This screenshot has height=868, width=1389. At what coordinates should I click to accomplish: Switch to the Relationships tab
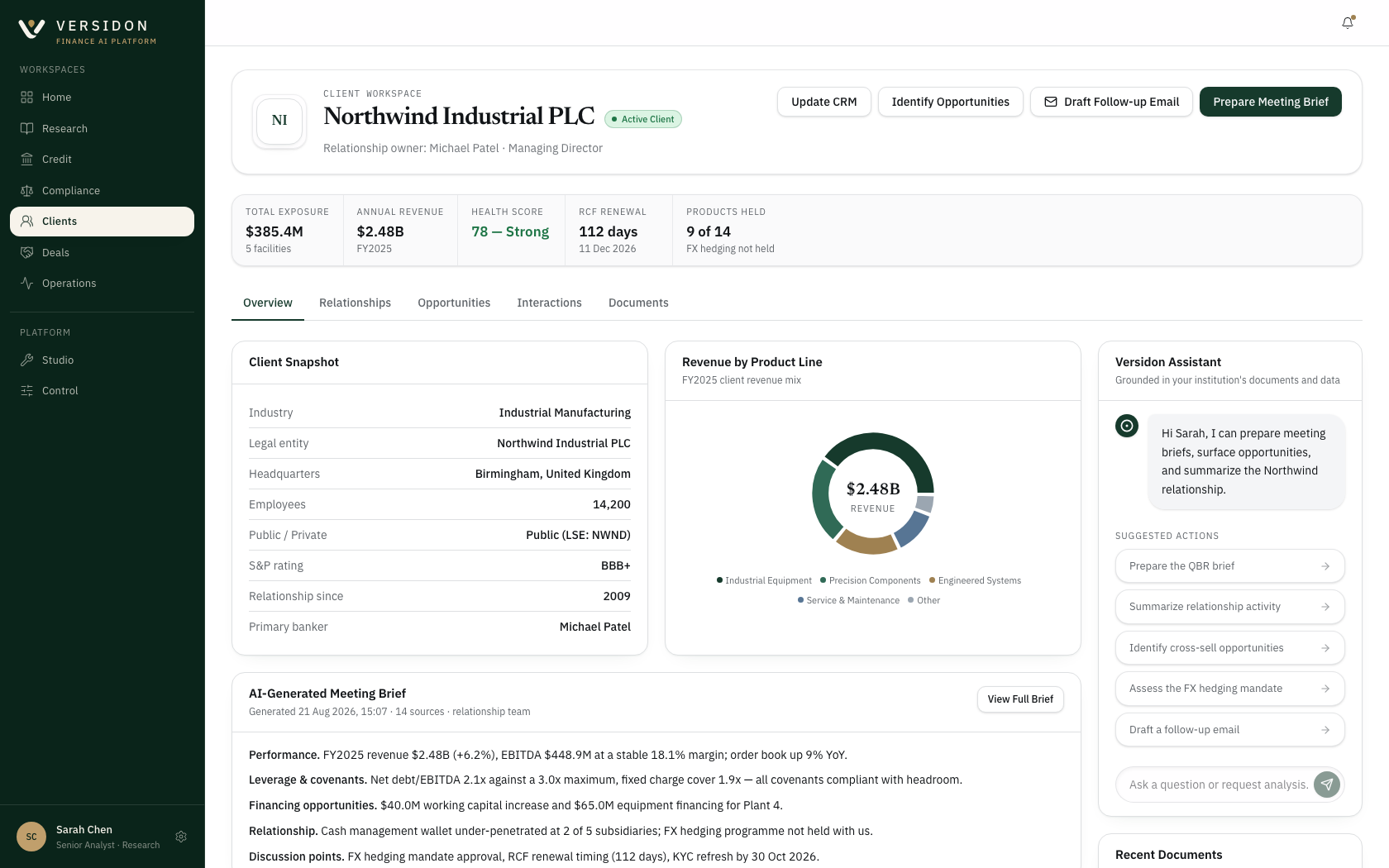click(x=355, y=303)
